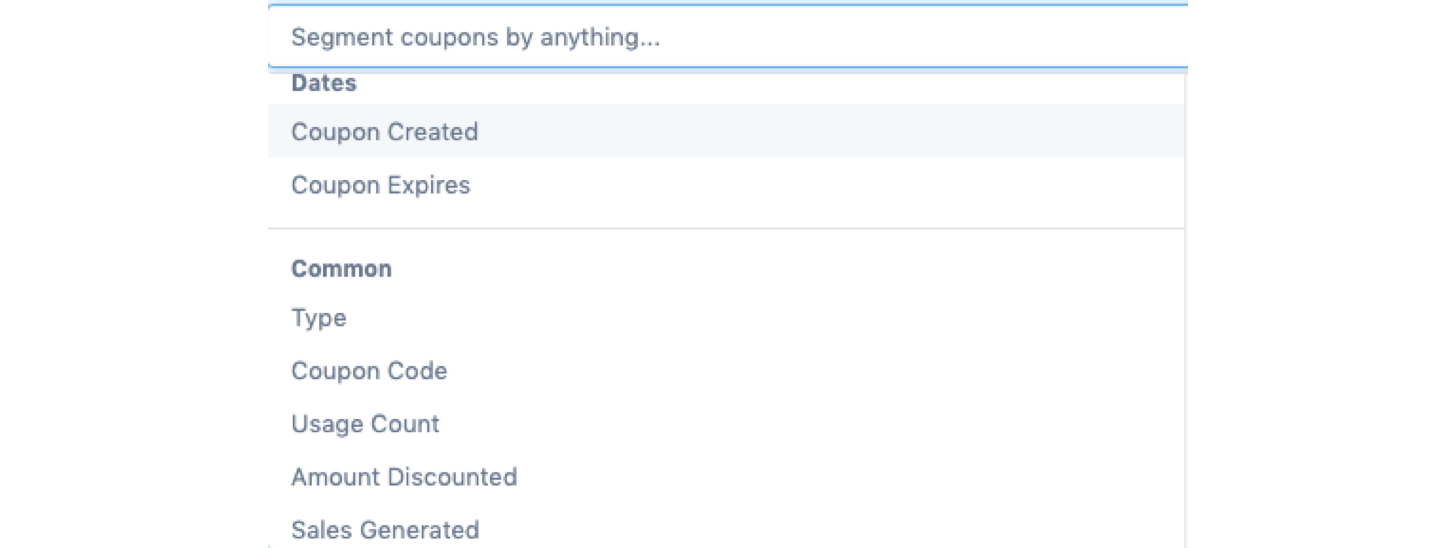The image size is (1456, 548).
Task: Segment coupons by Type
Action: click(319, 318)
